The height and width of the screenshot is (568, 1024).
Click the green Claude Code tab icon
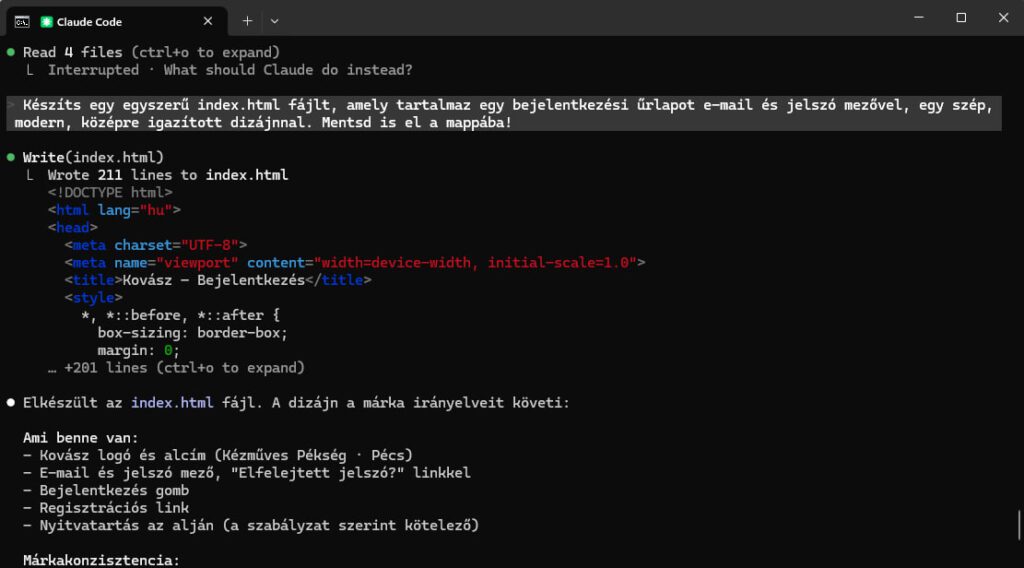pos(46,21)
